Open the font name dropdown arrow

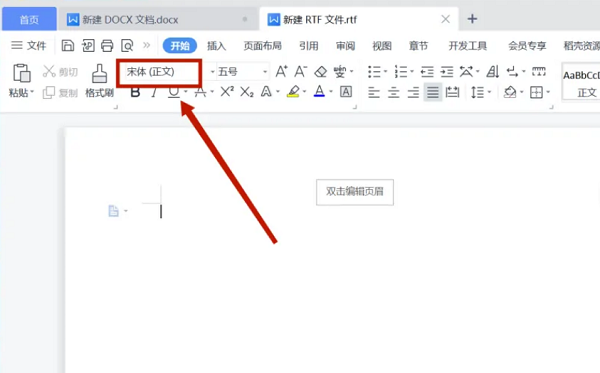tap(212, 72)
